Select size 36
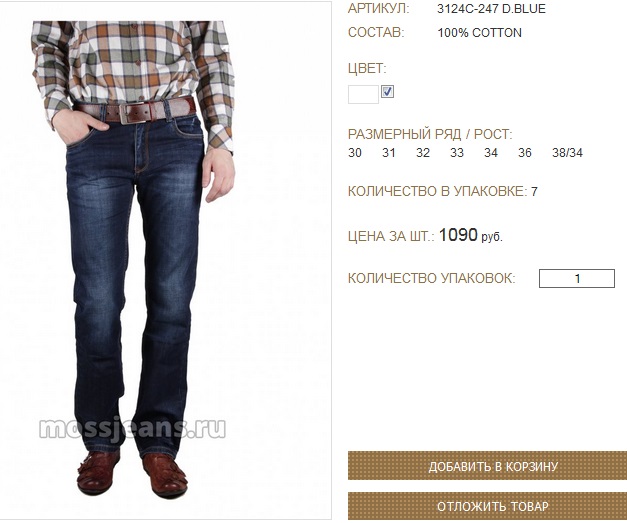The width and height of the screenshot is (627, 523). 525,153
